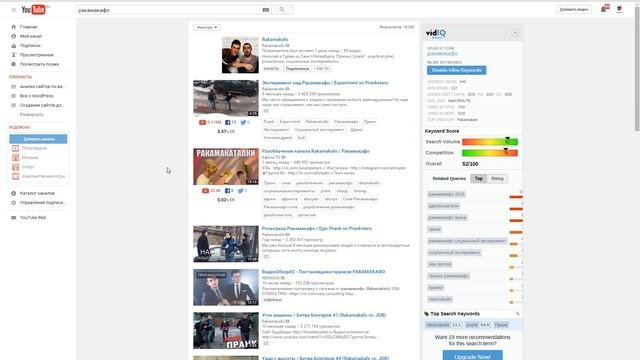Click Disable Inline Keywords button
Viewport: 640px width, 360px height.
[456, 70]
